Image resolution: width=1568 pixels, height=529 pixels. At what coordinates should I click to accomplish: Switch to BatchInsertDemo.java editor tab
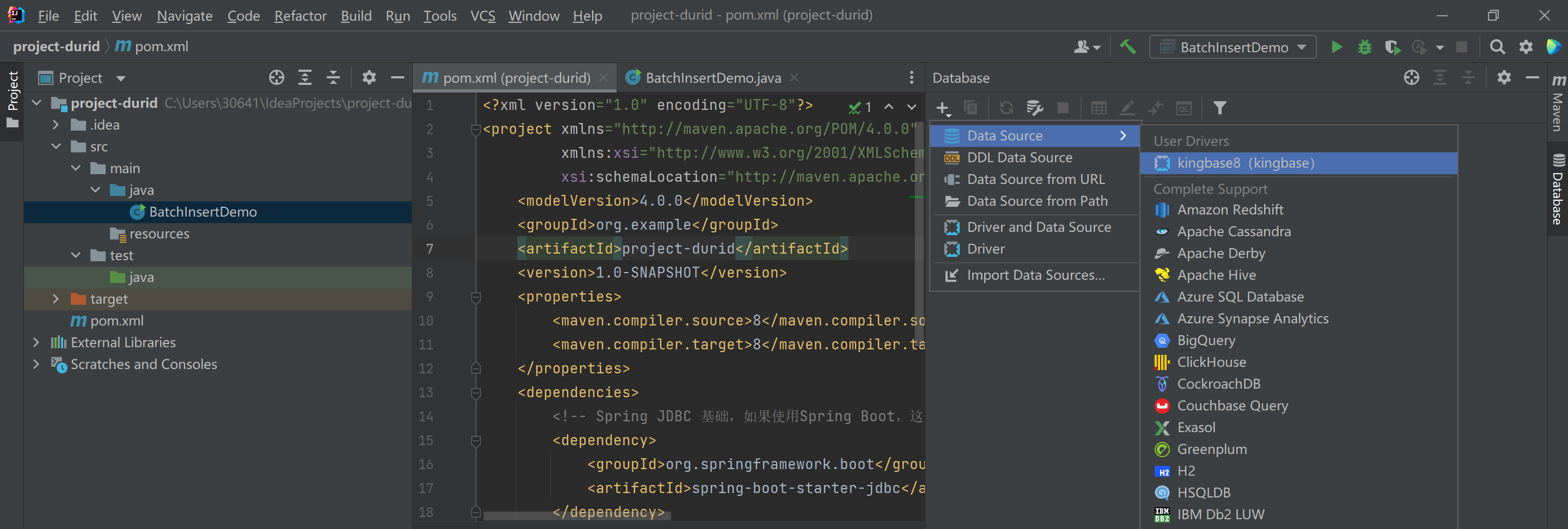[712, 78]
